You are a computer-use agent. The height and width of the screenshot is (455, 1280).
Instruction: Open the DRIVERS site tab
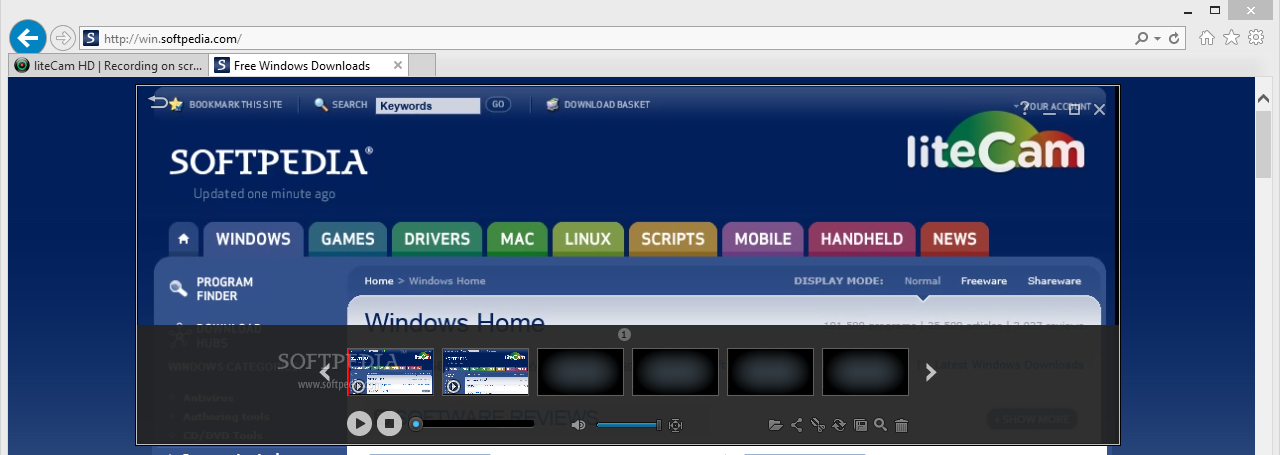[x=437, y=239]
